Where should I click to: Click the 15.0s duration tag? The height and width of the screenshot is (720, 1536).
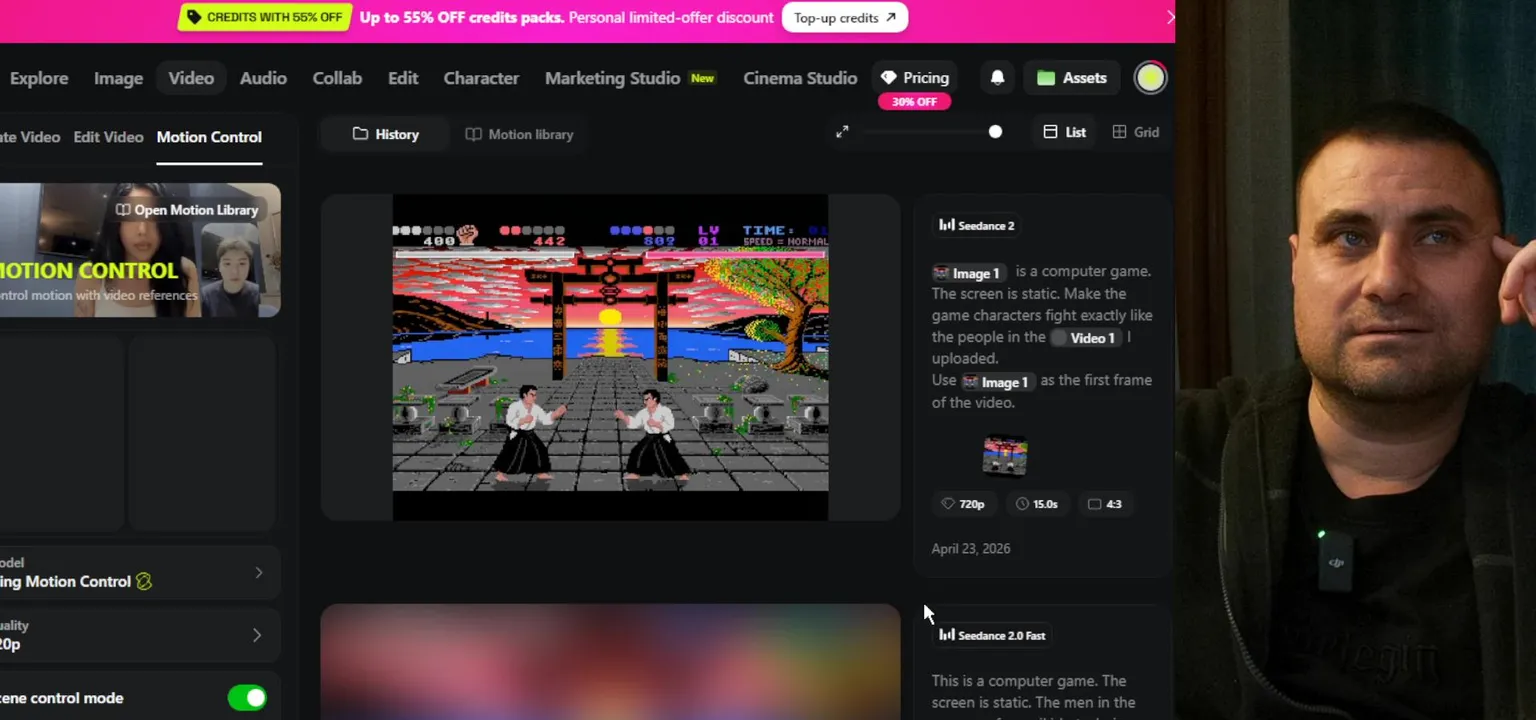point(1037,504)
